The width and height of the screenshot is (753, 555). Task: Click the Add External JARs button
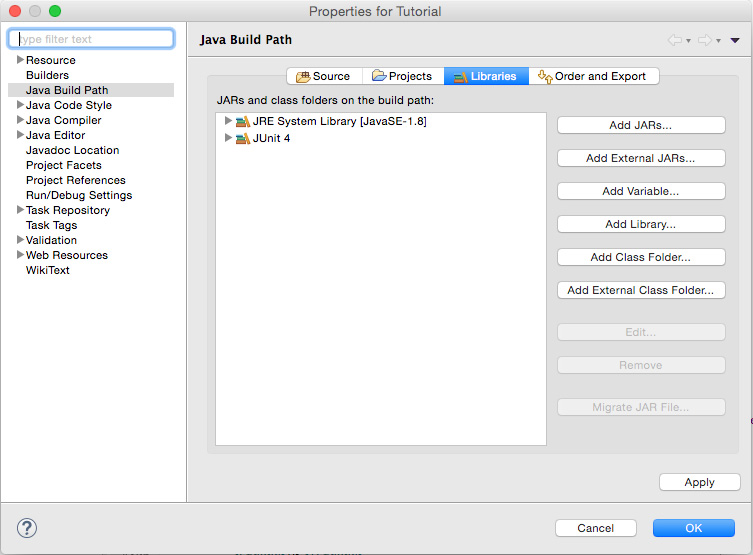tap(640, 158)
